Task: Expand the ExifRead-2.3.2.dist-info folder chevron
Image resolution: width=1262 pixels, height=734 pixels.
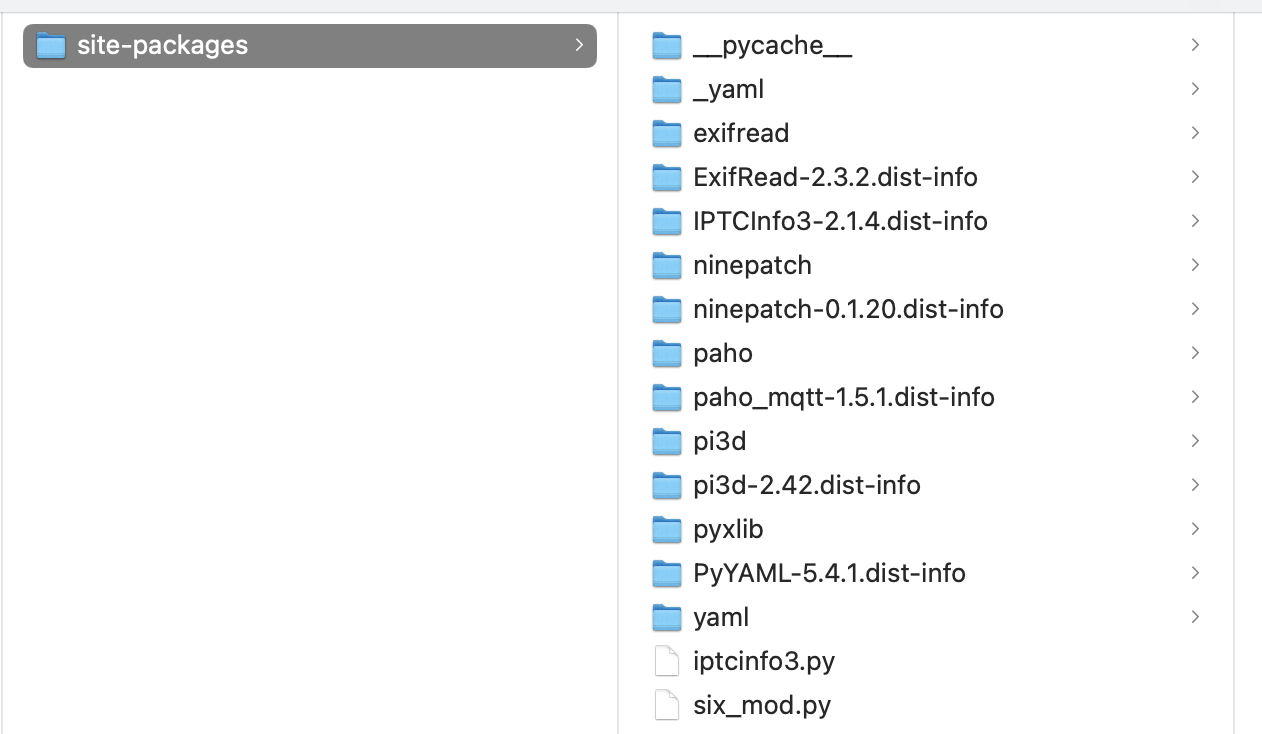Action: pos(1194,177)
